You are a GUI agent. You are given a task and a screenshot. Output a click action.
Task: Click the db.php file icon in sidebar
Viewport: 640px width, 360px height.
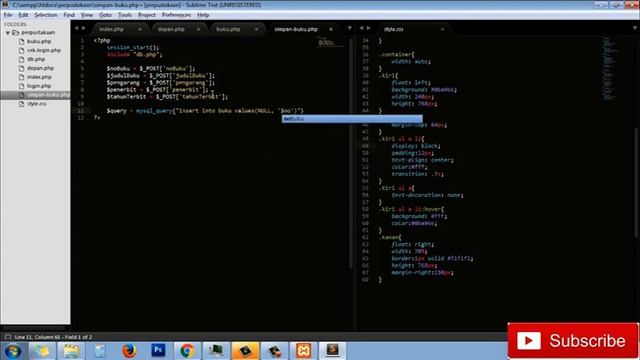[21, 59]
